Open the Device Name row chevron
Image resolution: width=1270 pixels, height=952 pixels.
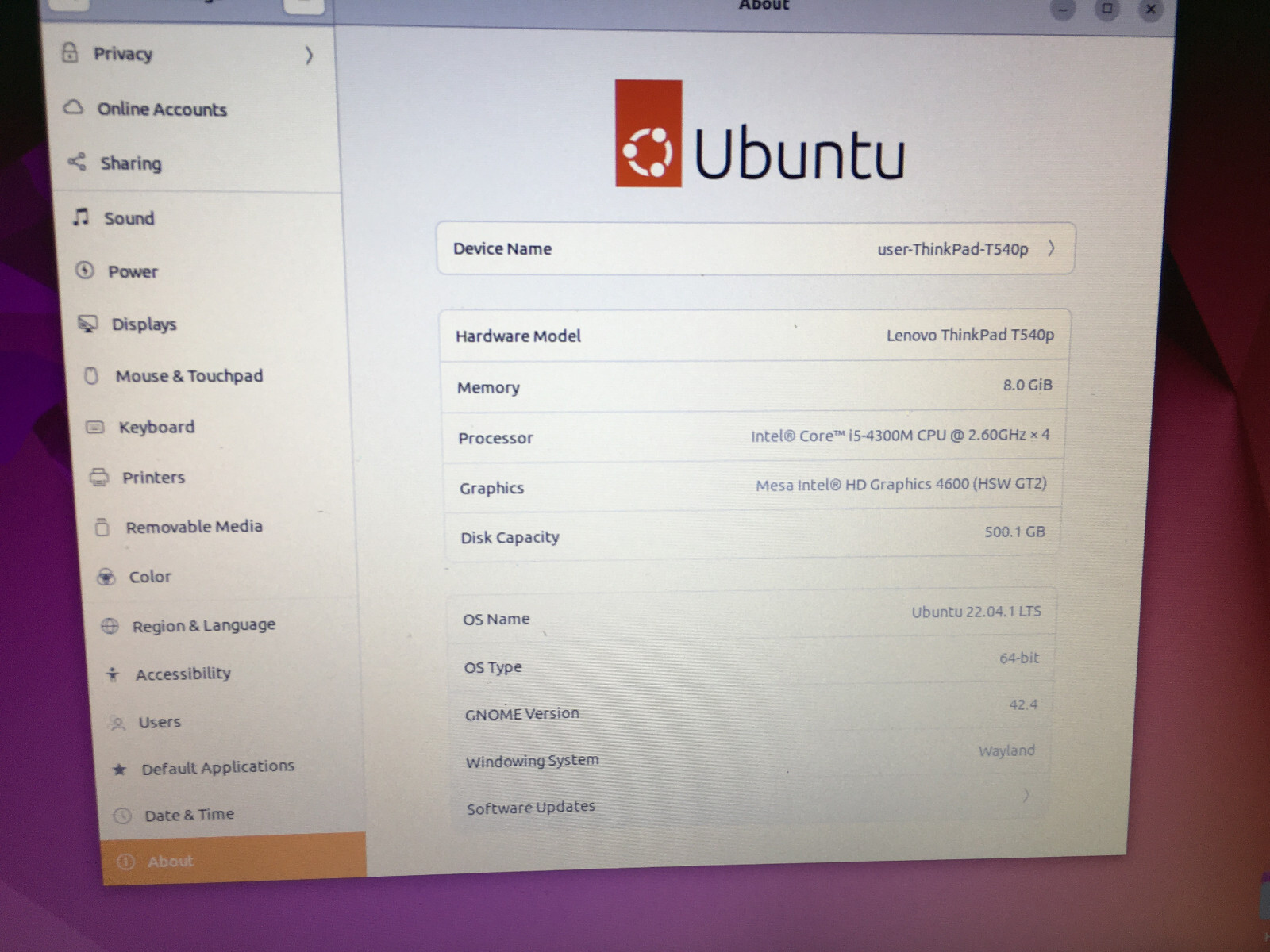click(1051, 248)
